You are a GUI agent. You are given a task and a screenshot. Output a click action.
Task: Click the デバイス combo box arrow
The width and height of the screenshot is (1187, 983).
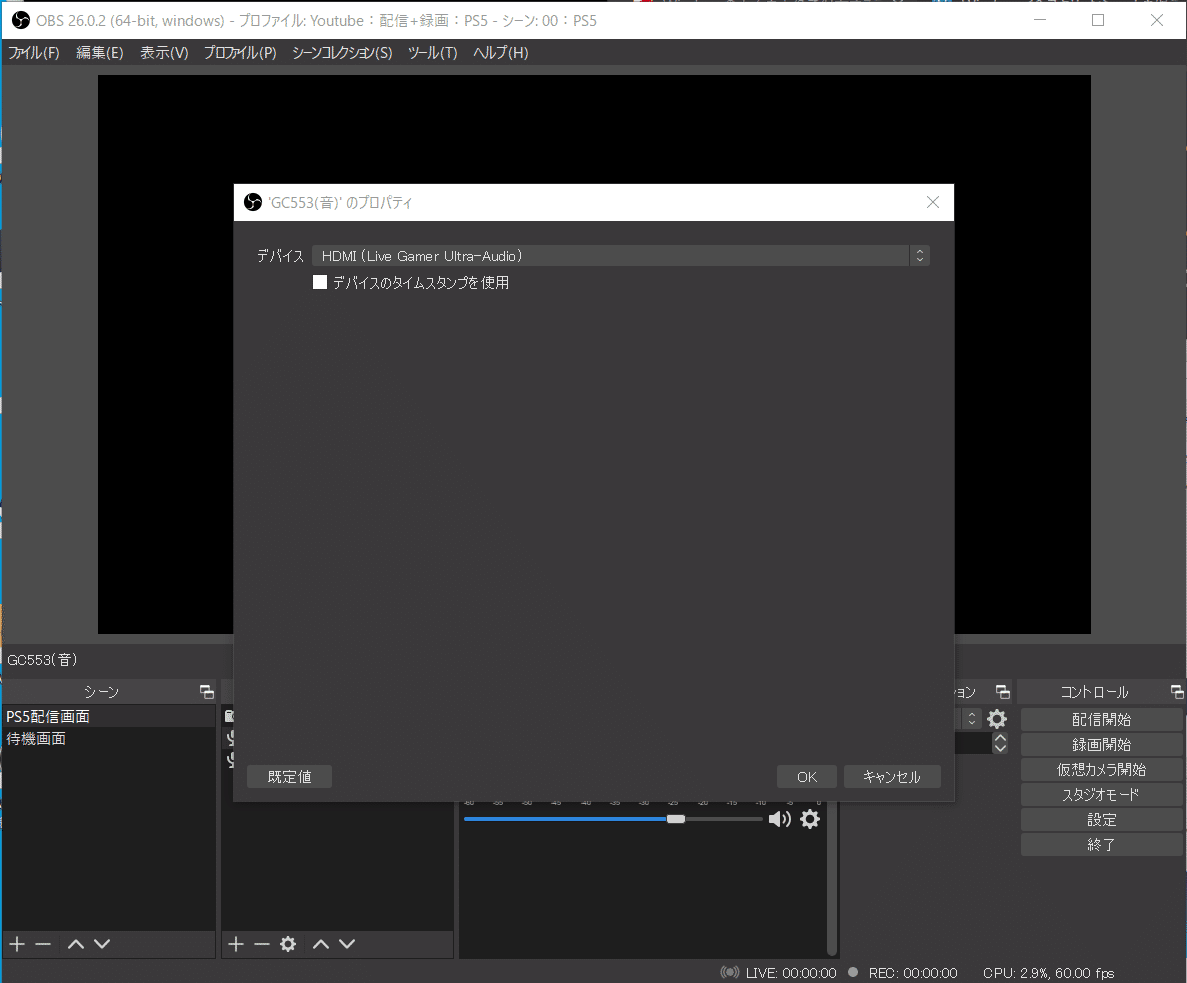[920, 256]
